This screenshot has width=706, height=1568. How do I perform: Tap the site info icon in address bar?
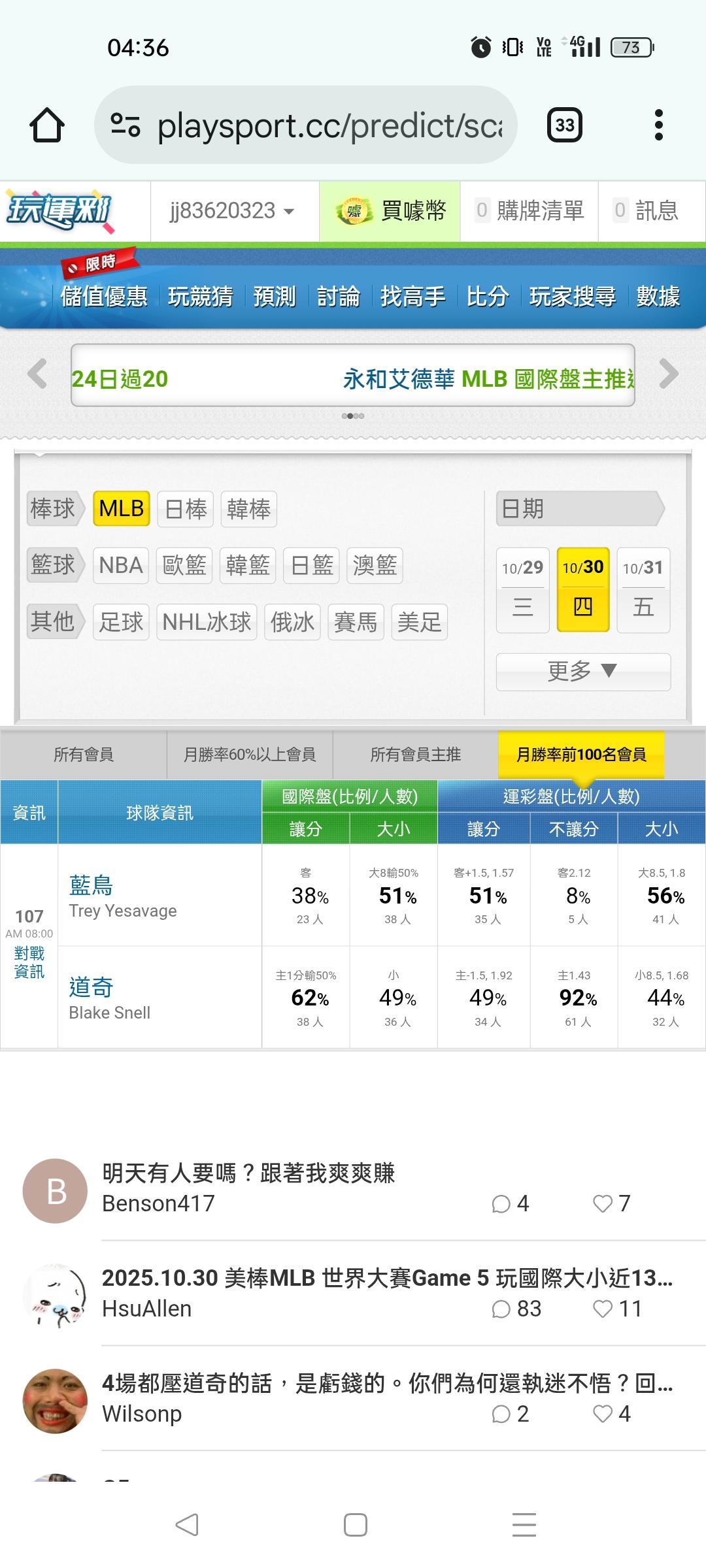tap(126, 125)
